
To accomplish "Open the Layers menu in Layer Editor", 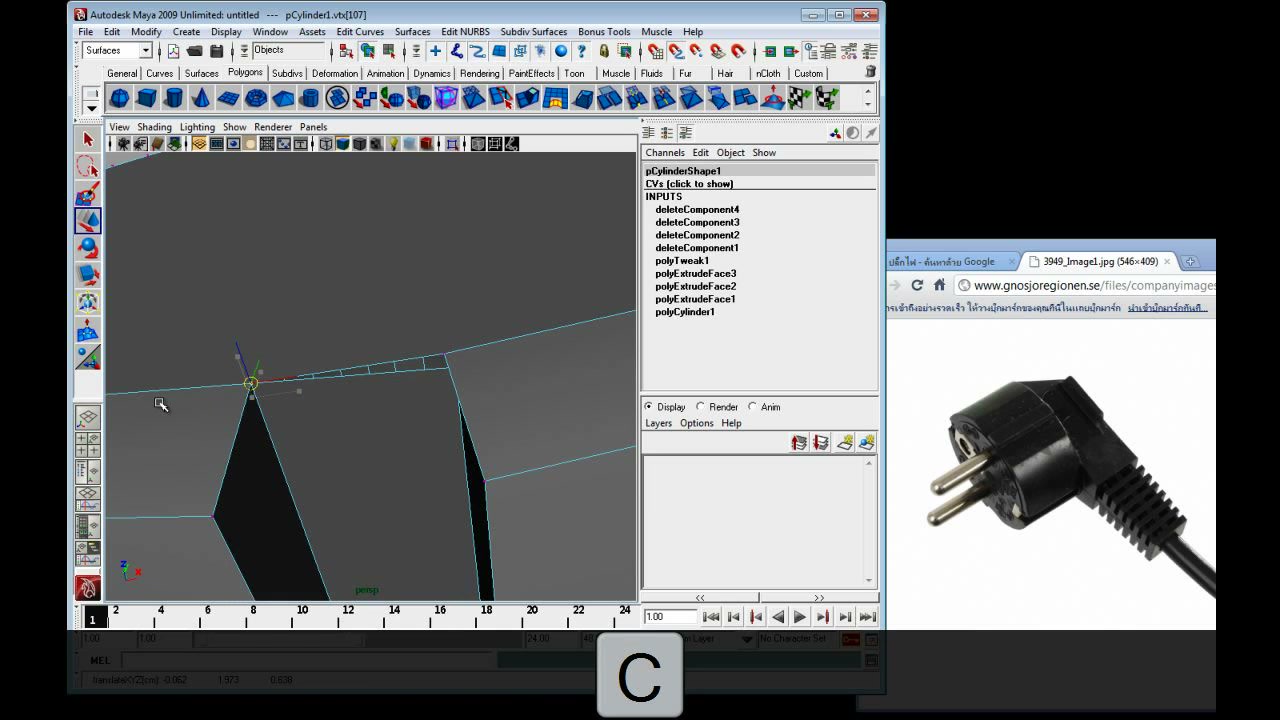I will (659, 423).
